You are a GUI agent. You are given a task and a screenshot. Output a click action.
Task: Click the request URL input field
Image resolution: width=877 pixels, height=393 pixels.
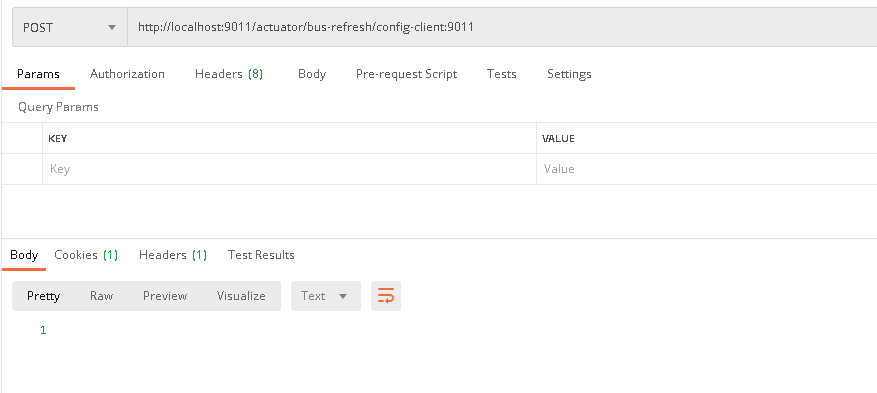click(x=502, y=27)
